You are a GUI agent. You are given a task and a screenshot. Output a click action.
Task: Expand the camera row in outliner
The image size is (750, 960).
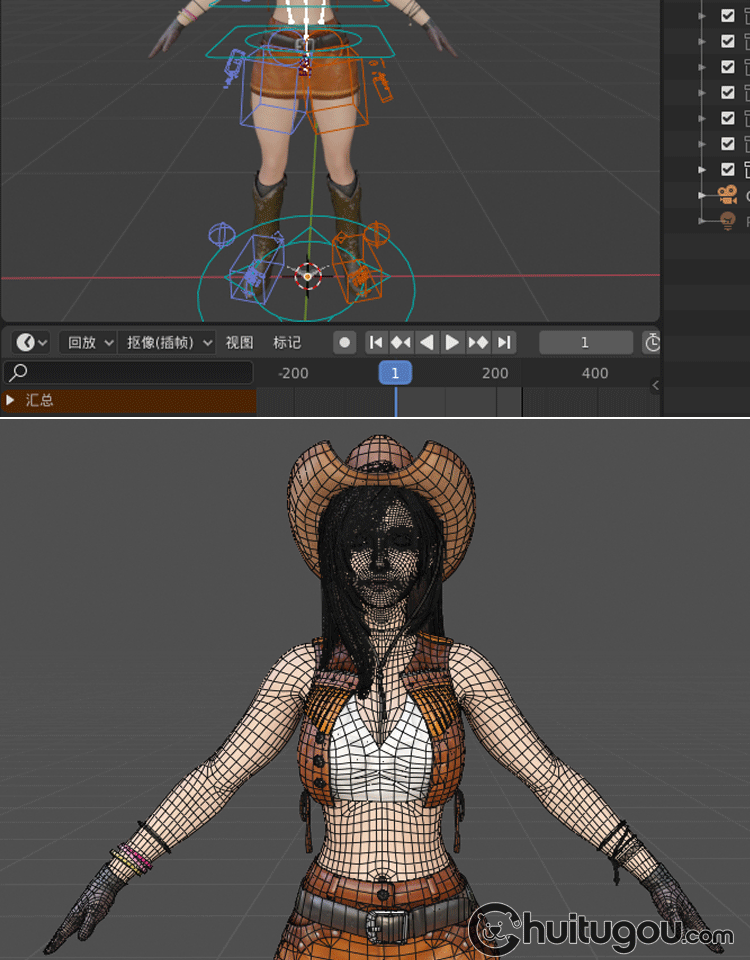(702, 195)
